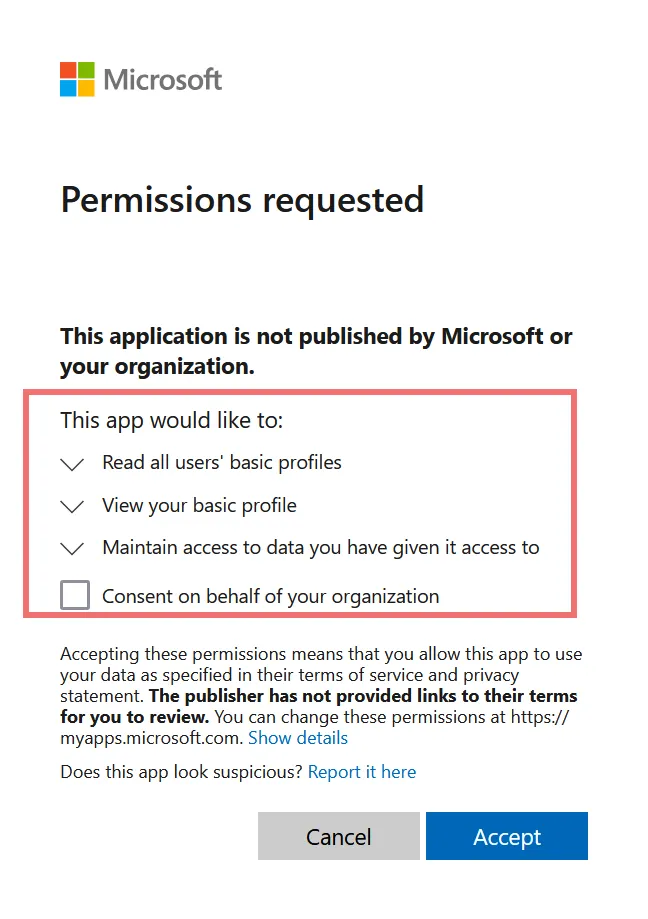Click the Microsoft wordmark text

click(163, 80)
